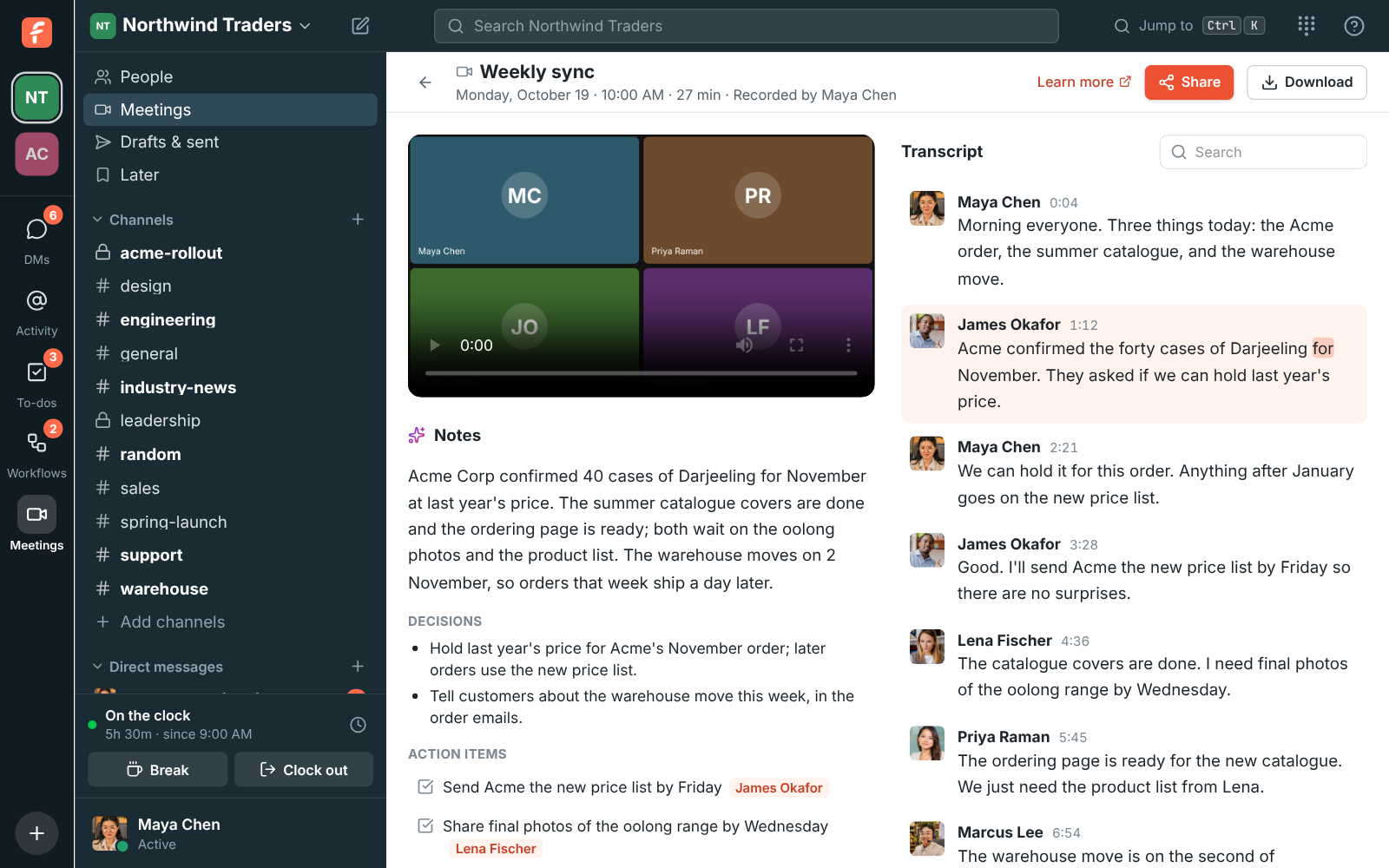Click the Notes sparkle icon

[417, 436]
